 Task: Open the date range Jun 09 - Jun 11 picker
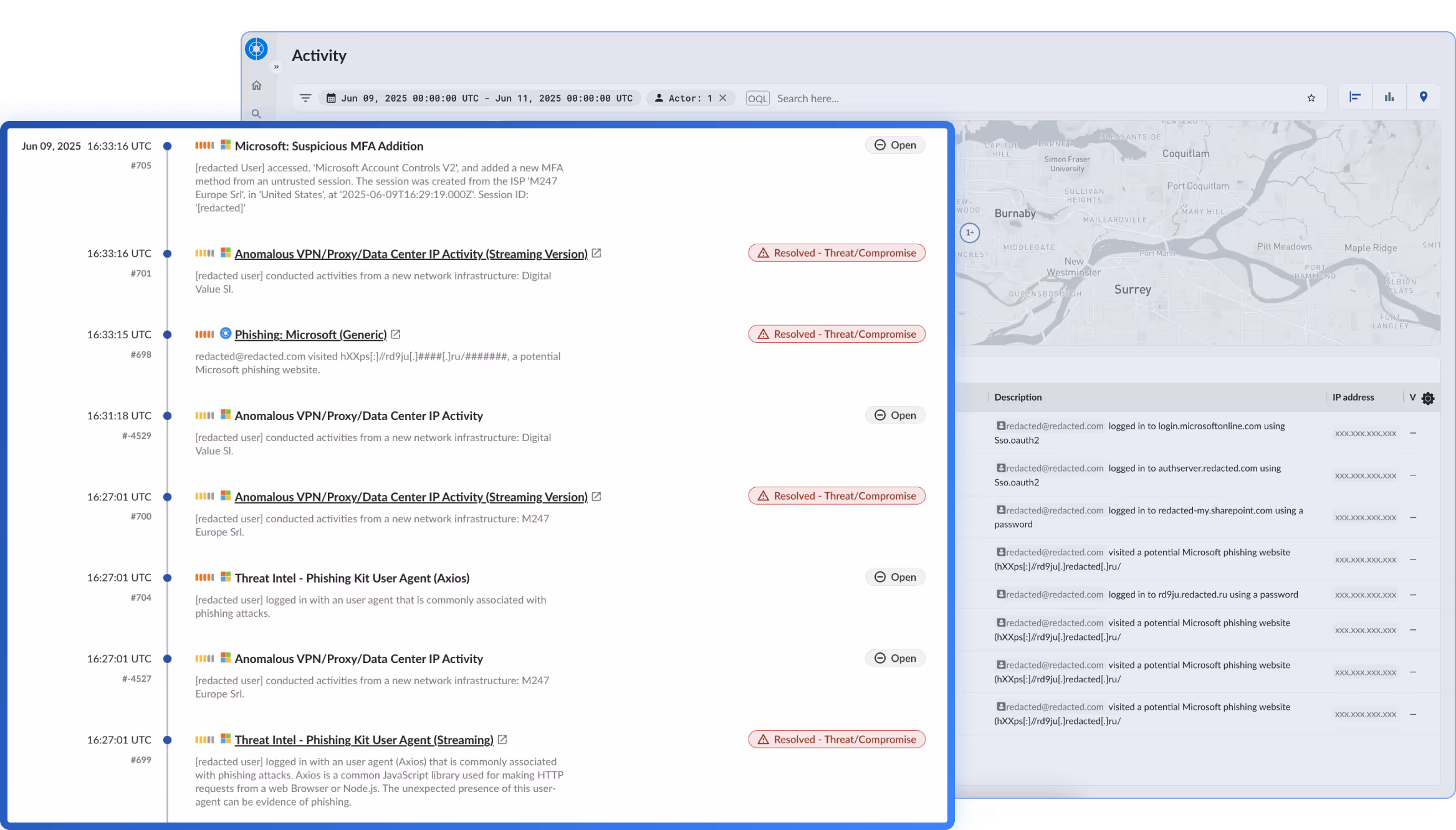tap(480, 98)
